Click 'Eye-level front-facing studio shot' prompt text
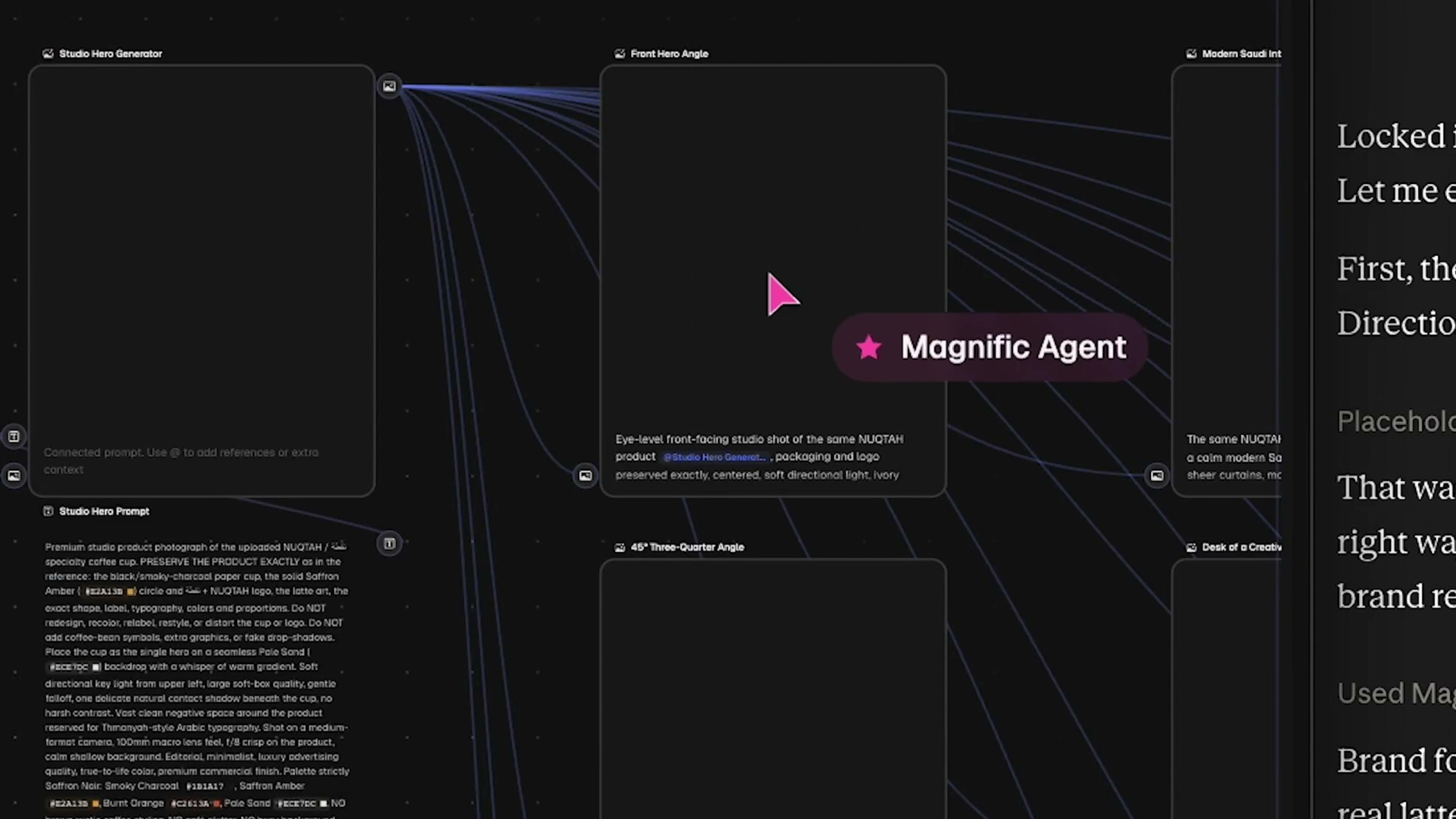 point(759,457)
